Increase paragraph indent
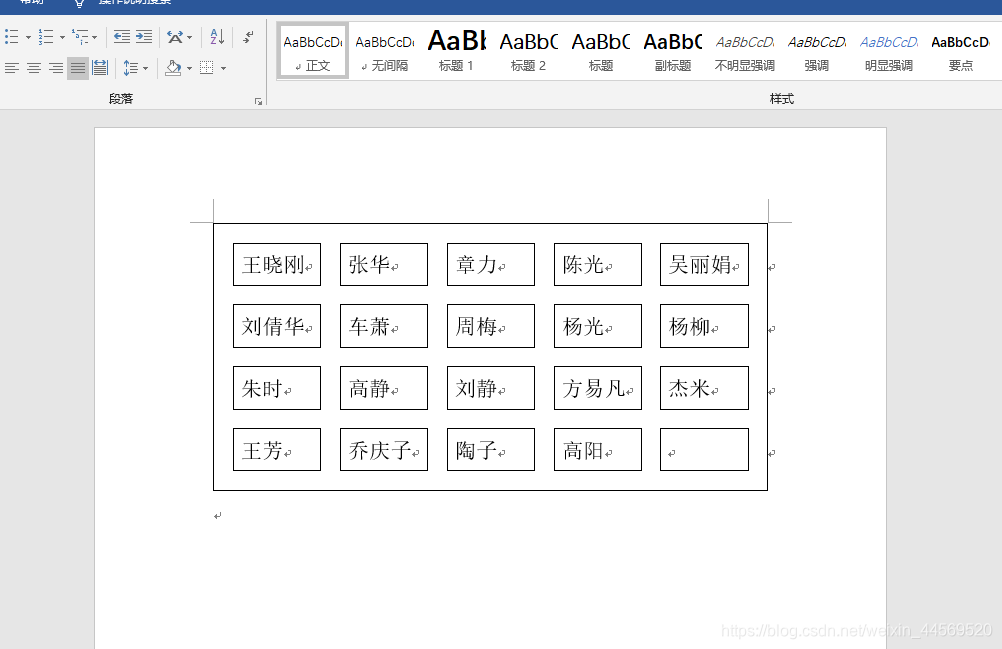1002x649 pixels. (144, 36)
